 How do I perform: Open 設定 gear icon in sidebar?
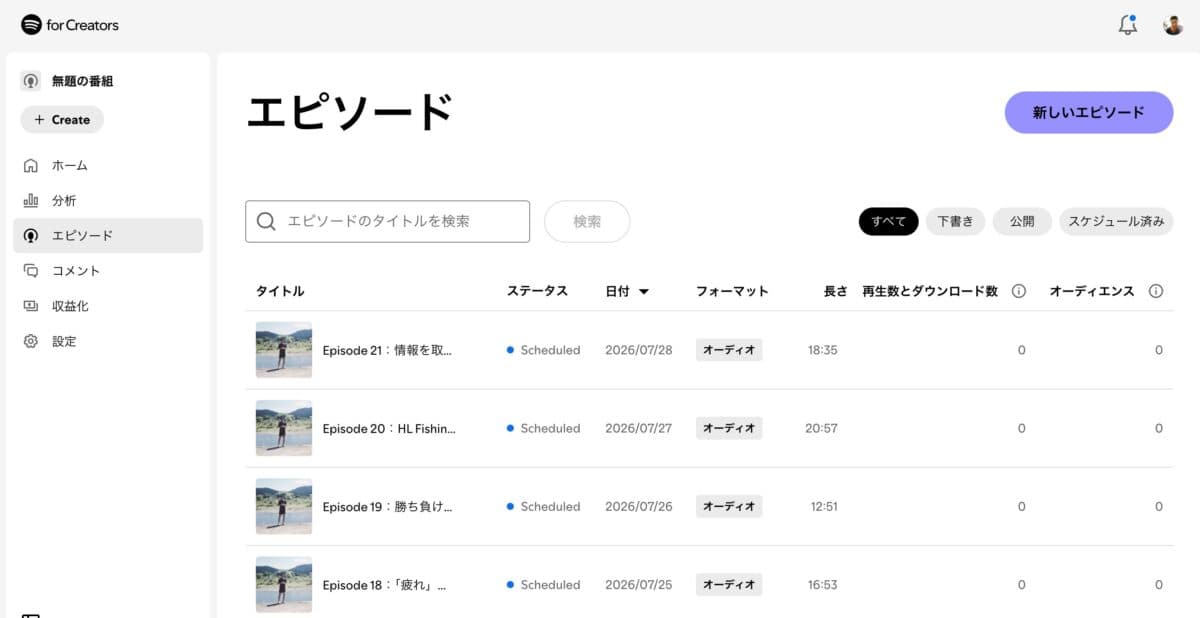[31, 341]
